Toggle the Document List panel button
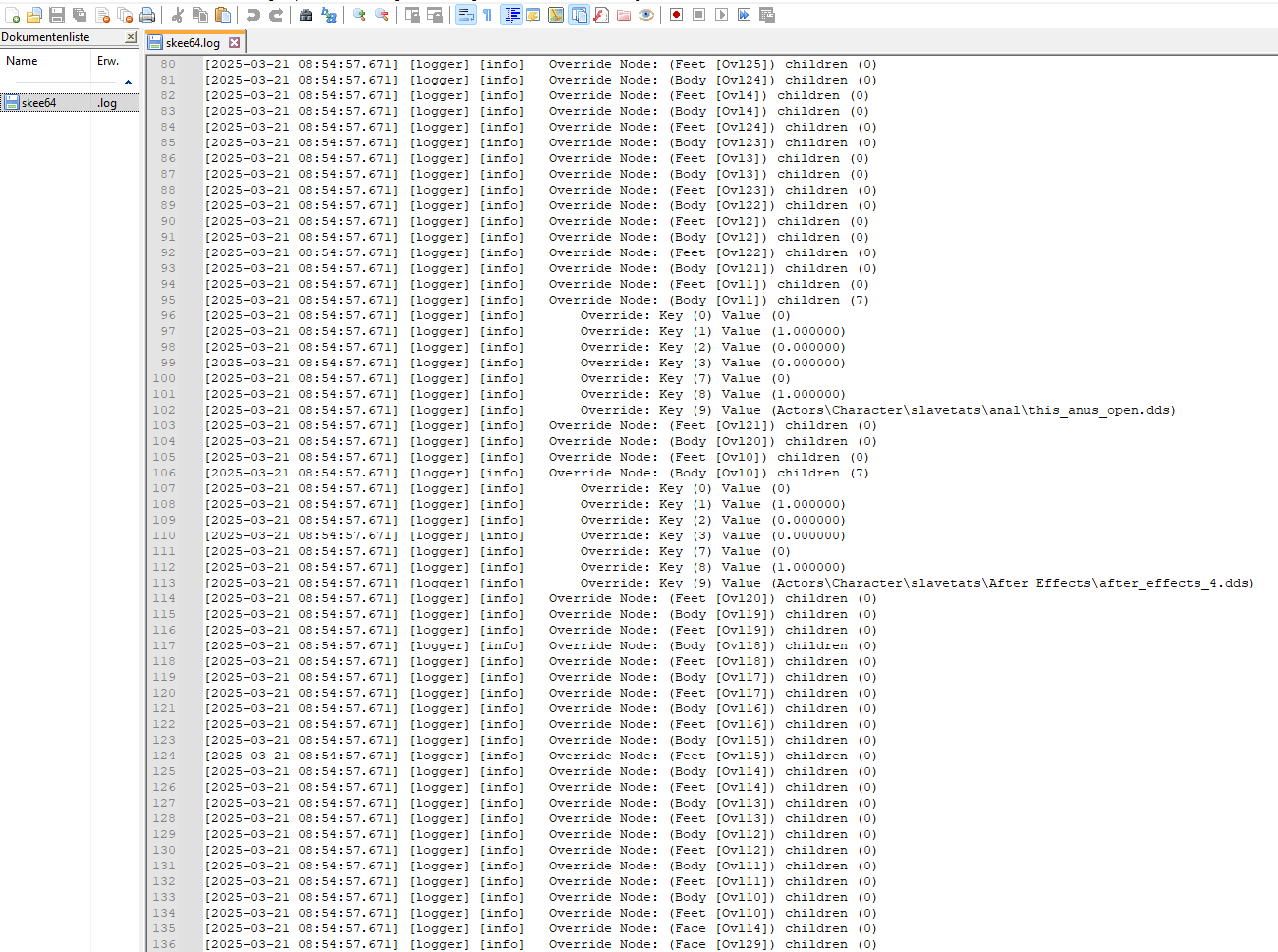Screen dimensions: 1278x952 click(x=579, y=15)
